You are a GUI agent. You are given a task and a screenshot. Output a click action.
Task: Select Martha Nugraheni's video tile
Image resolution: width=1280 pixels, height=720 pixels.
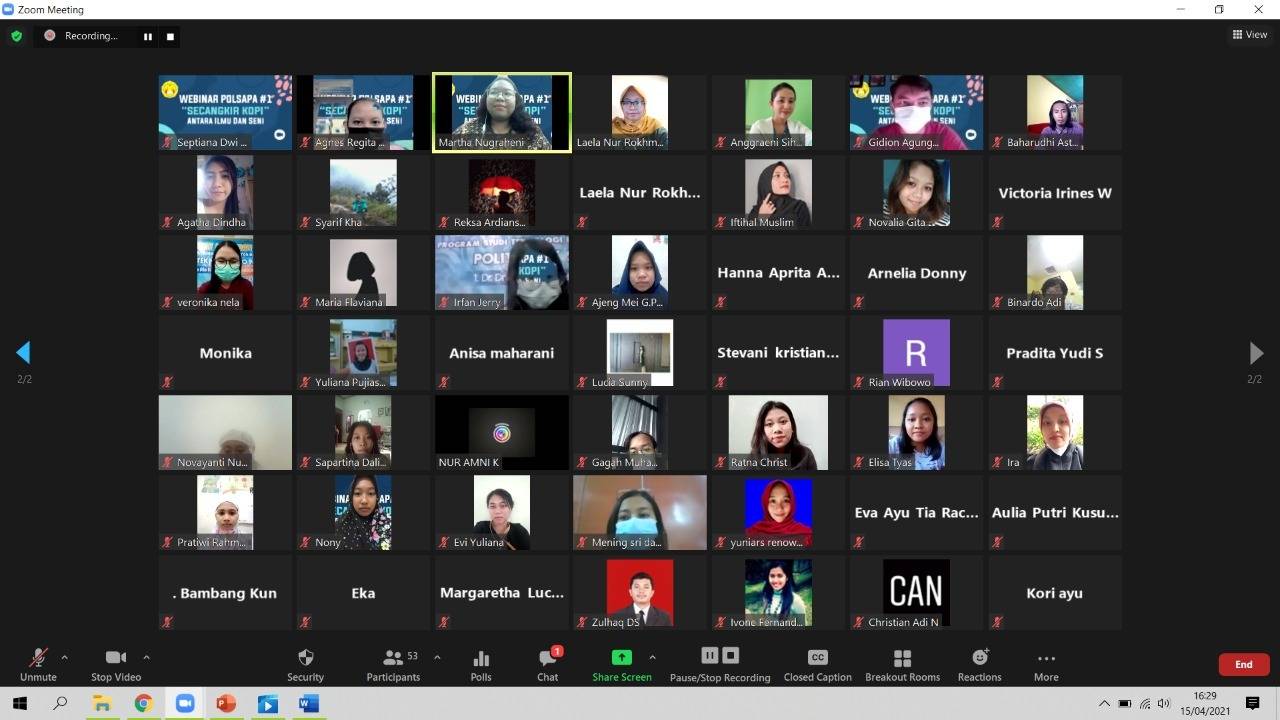pos(502,112)
